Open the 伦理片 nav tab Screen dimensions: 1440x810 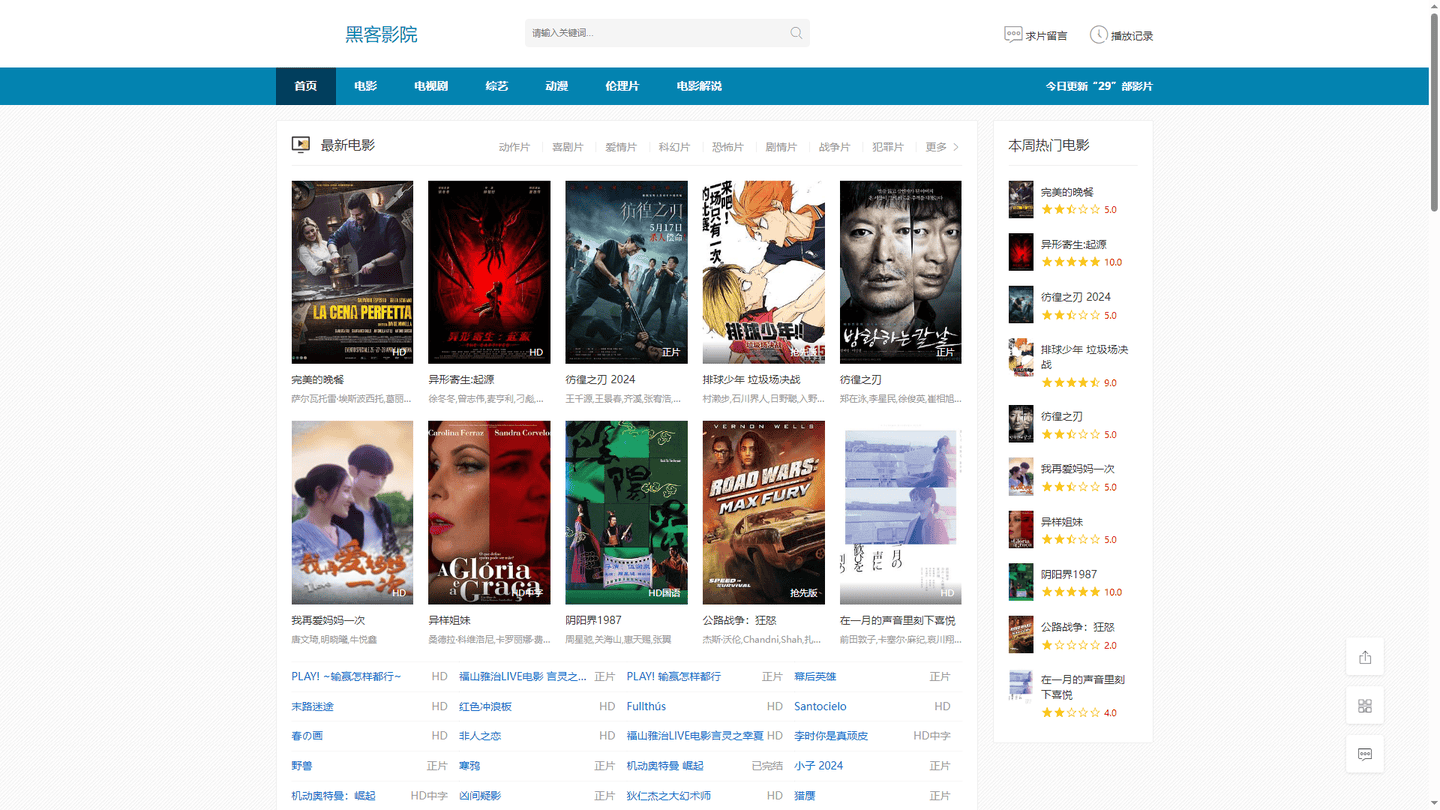[x=622, y=86]
